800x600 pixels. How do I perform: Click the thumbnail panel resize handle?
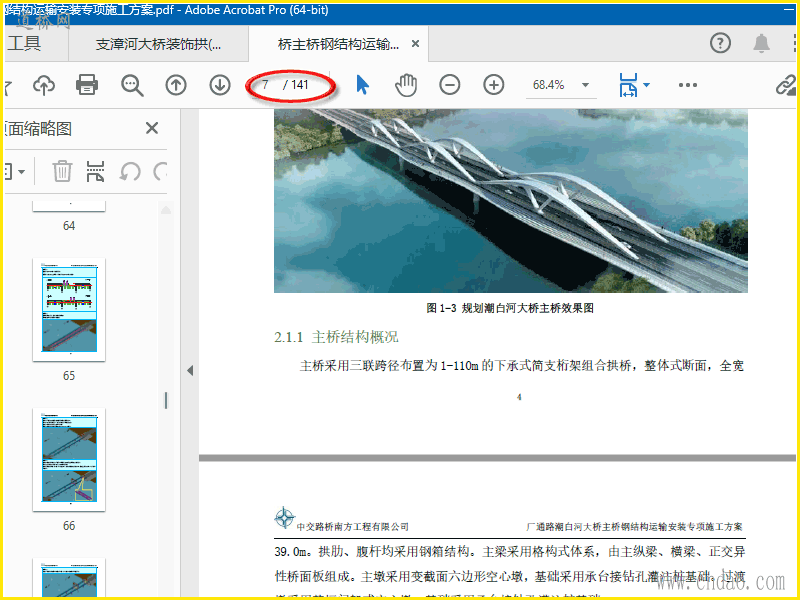tap(166, 401)
